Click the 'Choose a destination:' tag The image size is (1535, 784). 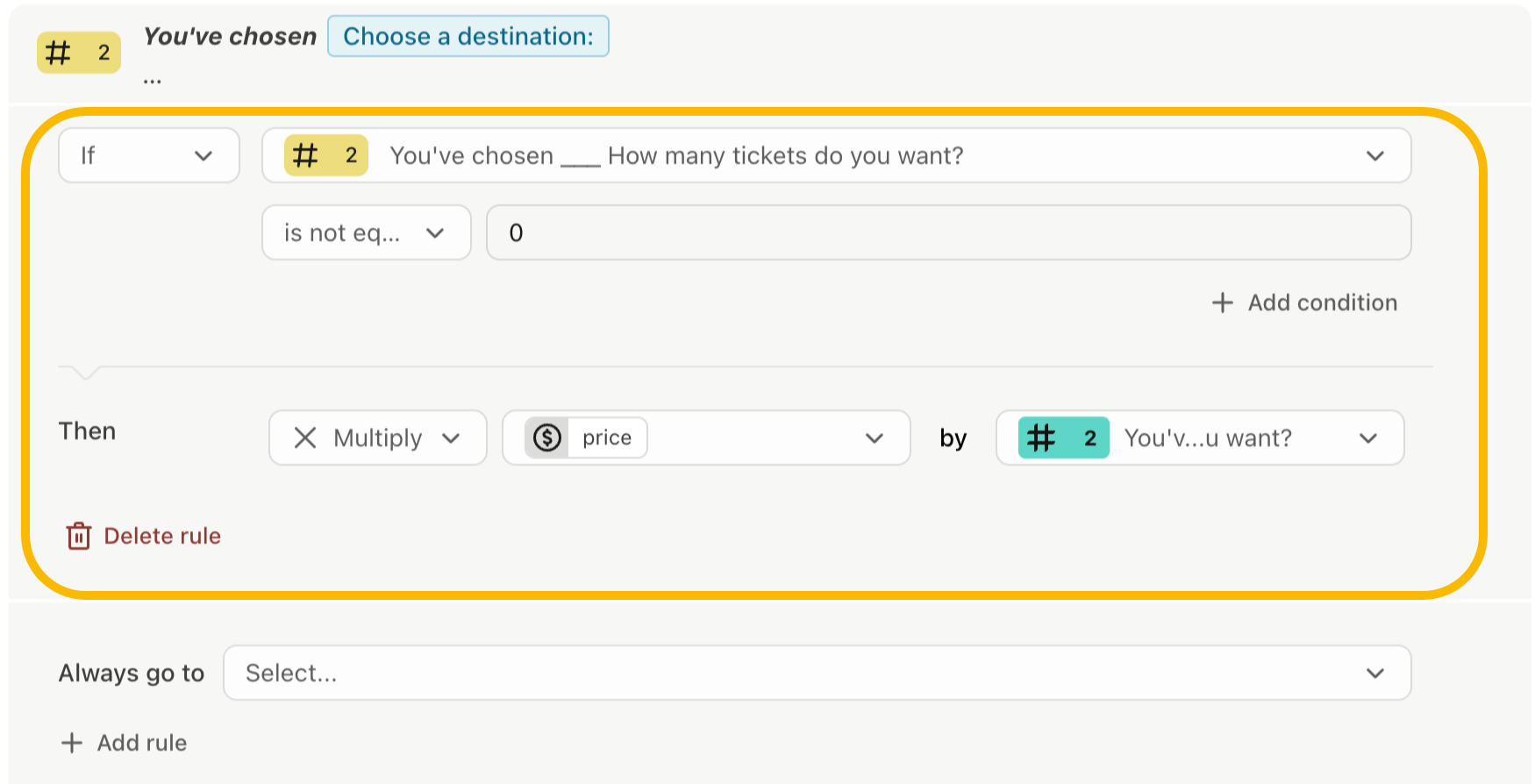point(468,36)
